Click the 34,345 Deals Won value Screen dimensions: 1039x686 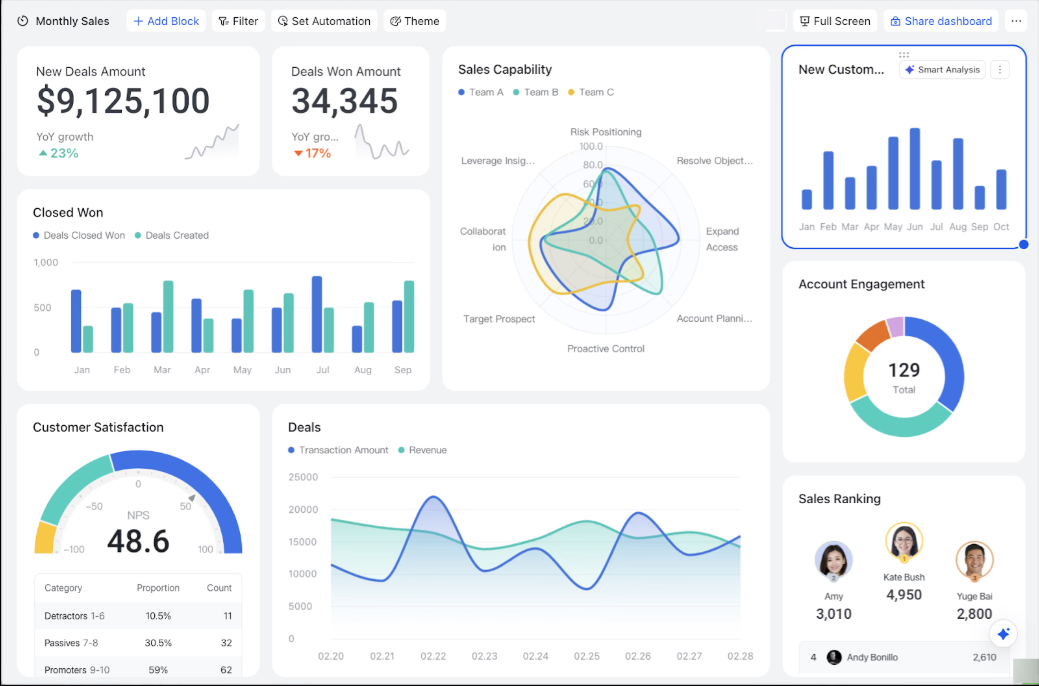(345, 101)
